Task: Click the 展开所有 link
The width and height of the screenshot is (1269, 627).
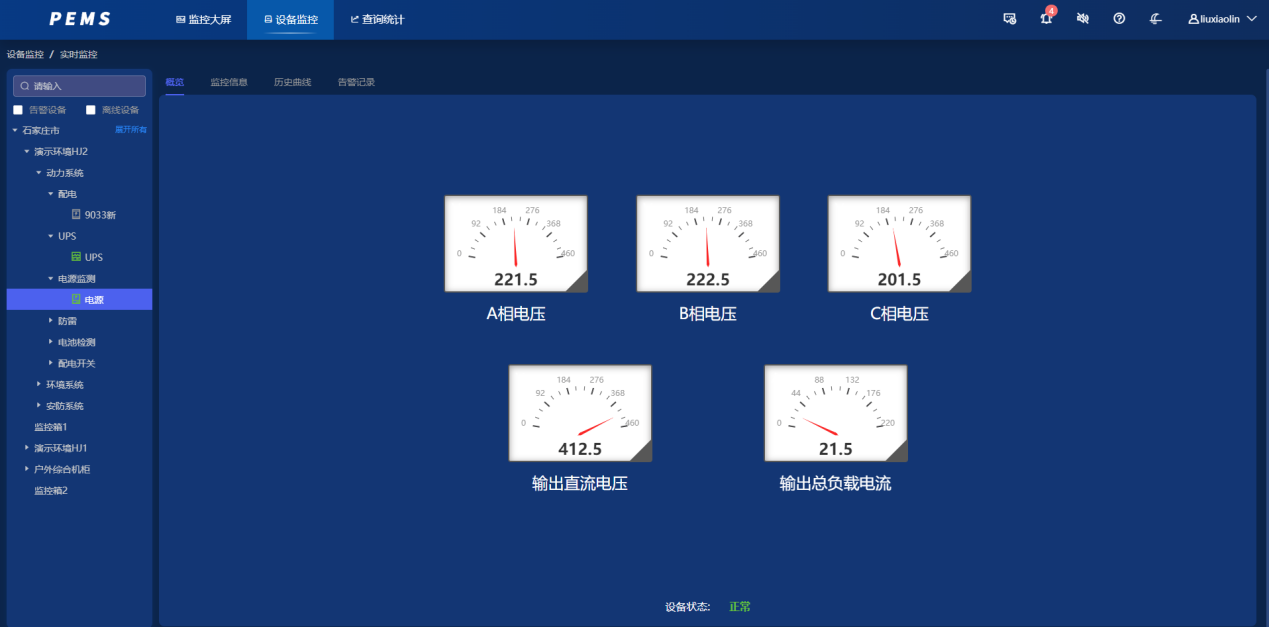Action: click(131, 130)
